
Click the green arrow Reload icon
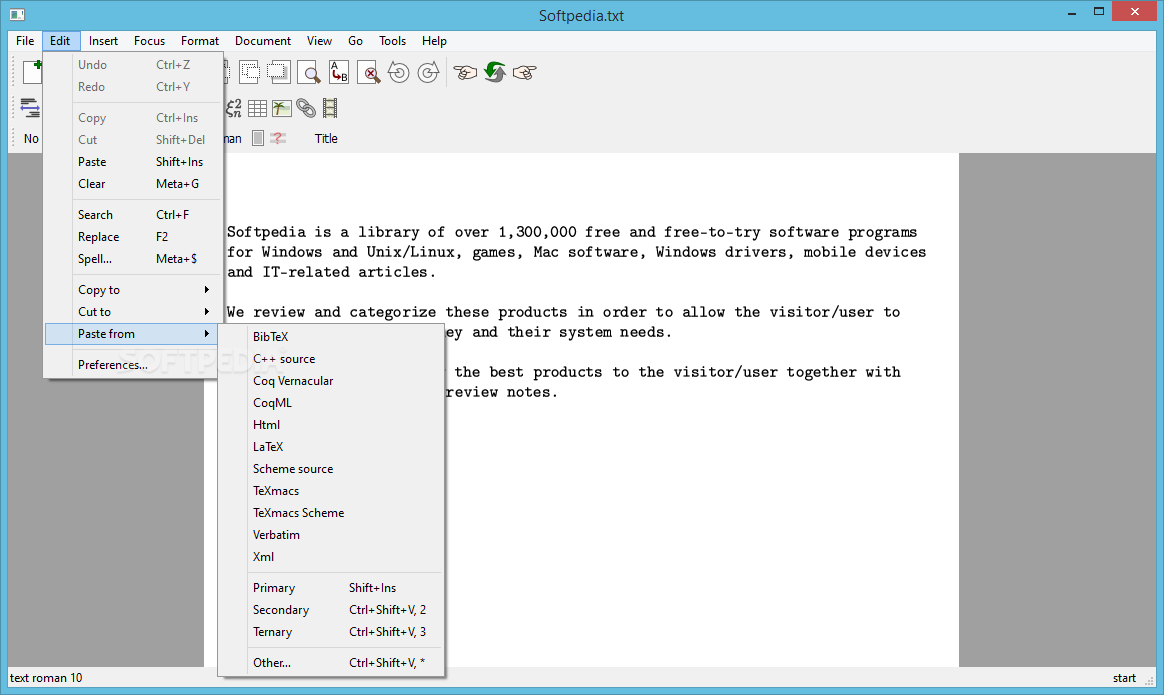495,72
